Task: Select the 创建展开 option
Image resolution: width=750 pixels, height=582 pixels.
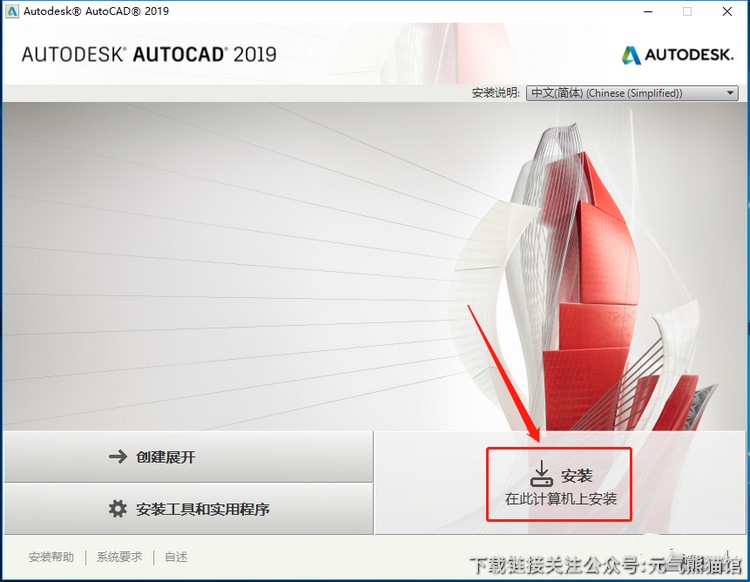Action: click(x=188, y=457)
